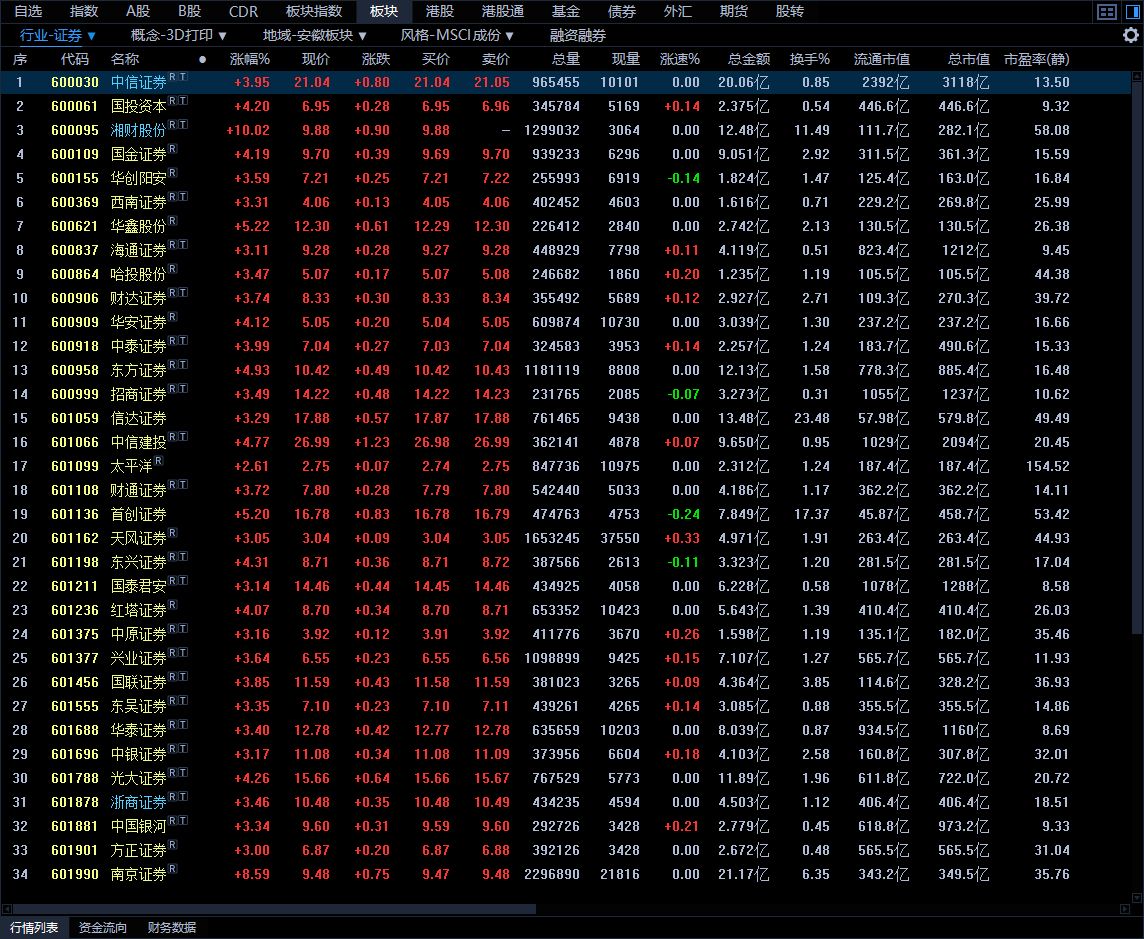Screen dimensions: 1144x939
Task: Select stock 浙商证券
Action: 139,803
